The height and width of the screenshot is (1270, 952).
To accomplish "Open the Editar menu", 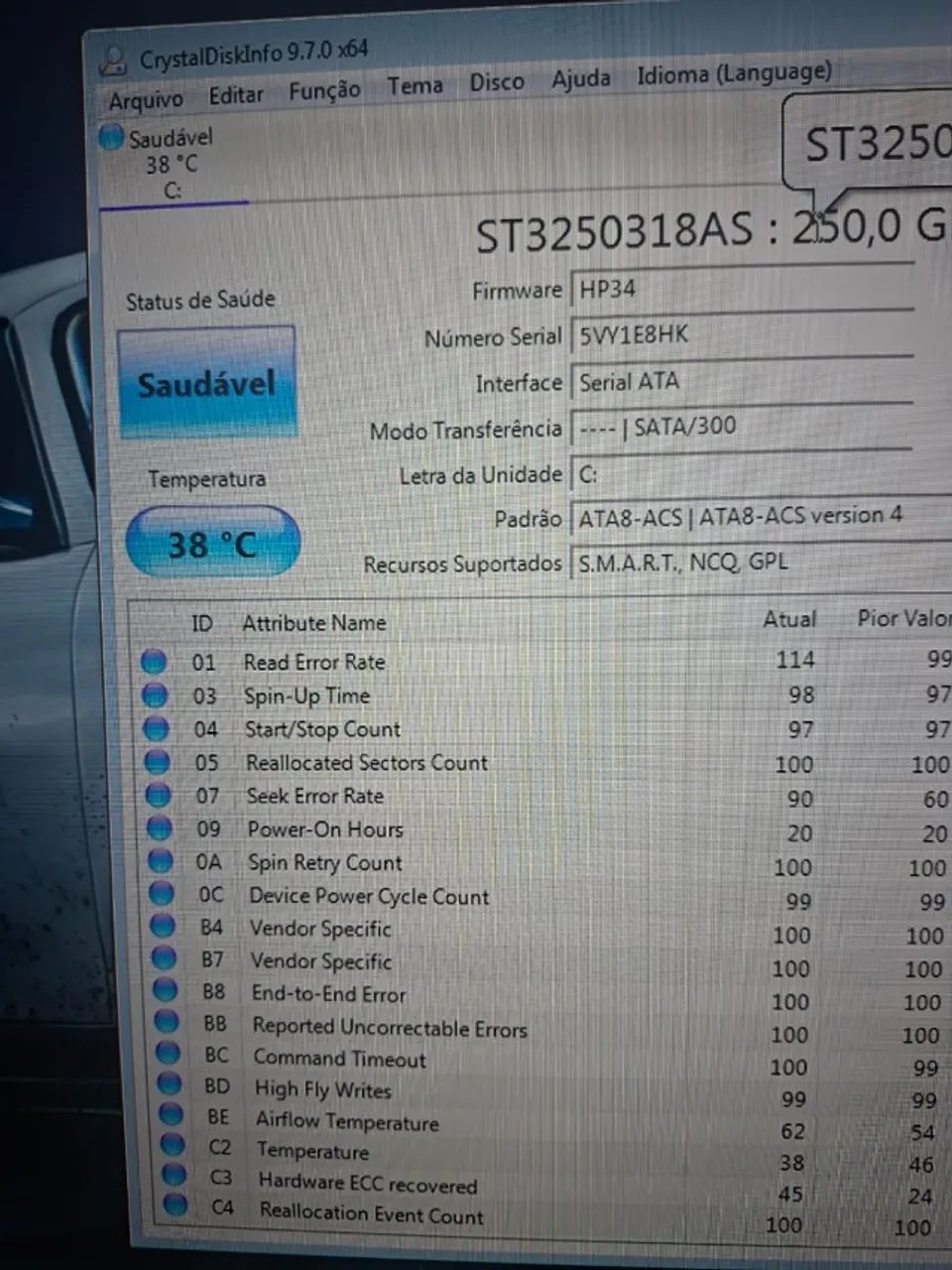I will click(236, 95).
